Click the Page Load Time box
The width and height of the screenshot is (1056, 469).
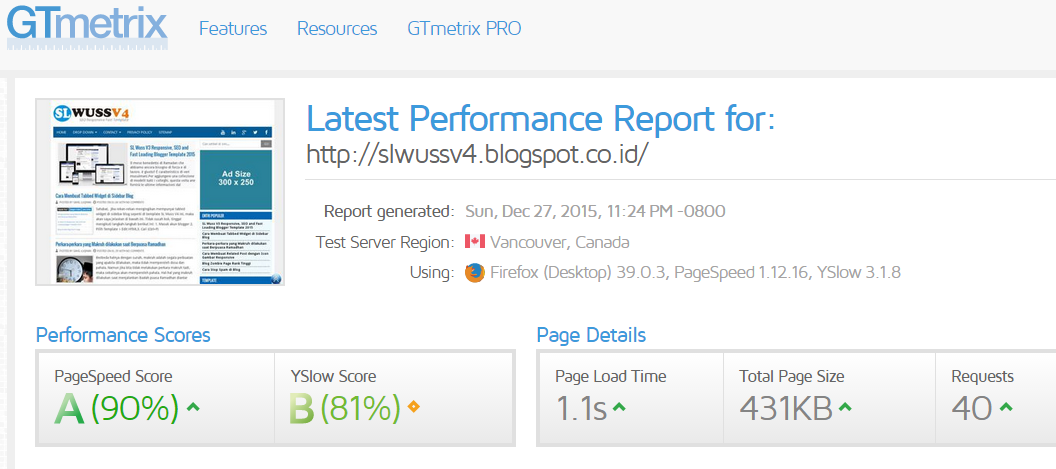(x=632, y=398)
